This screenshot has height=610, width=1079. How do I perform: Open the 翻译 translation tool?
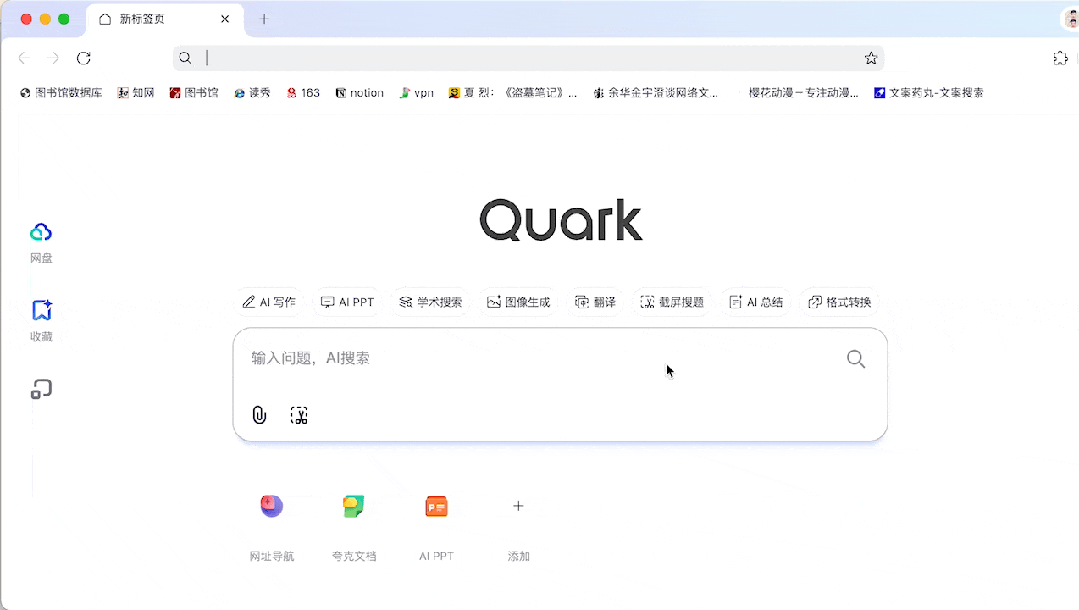click(595, 301)
